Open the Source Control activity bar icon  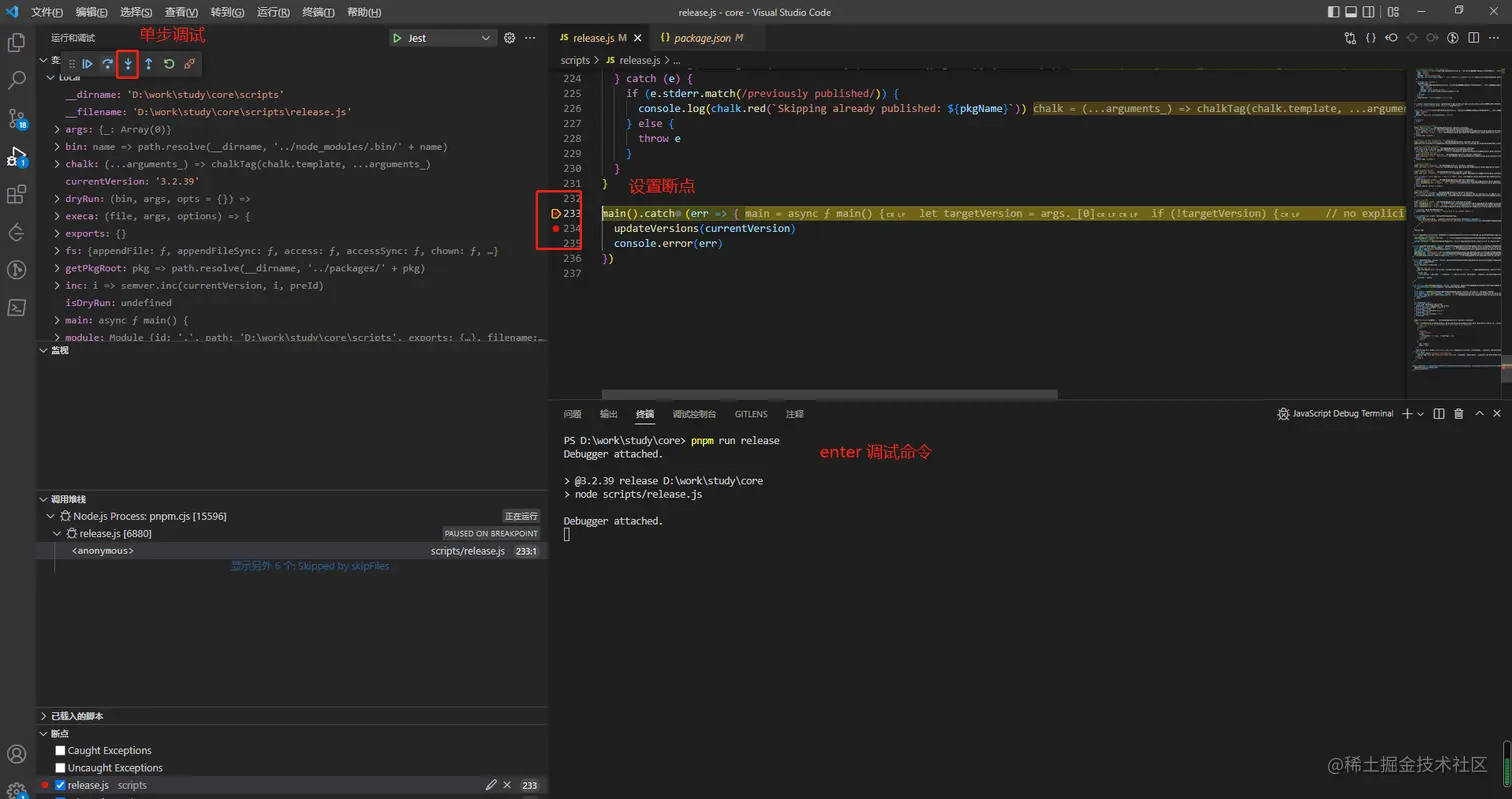[x=17, y=118]
